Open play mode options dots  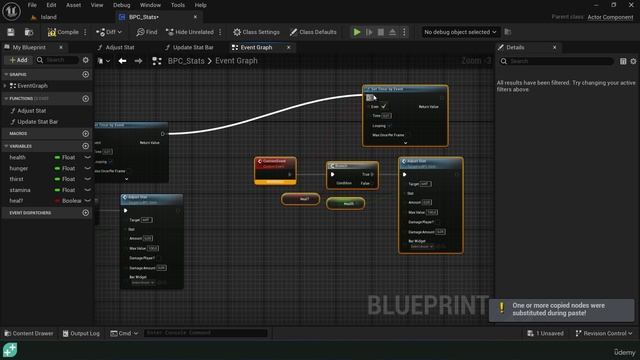click(404, 32)
